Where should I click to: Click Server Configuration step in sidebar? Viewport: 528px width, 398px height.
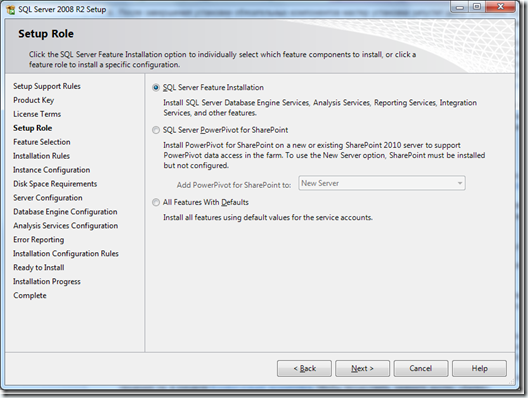[48, 198]
